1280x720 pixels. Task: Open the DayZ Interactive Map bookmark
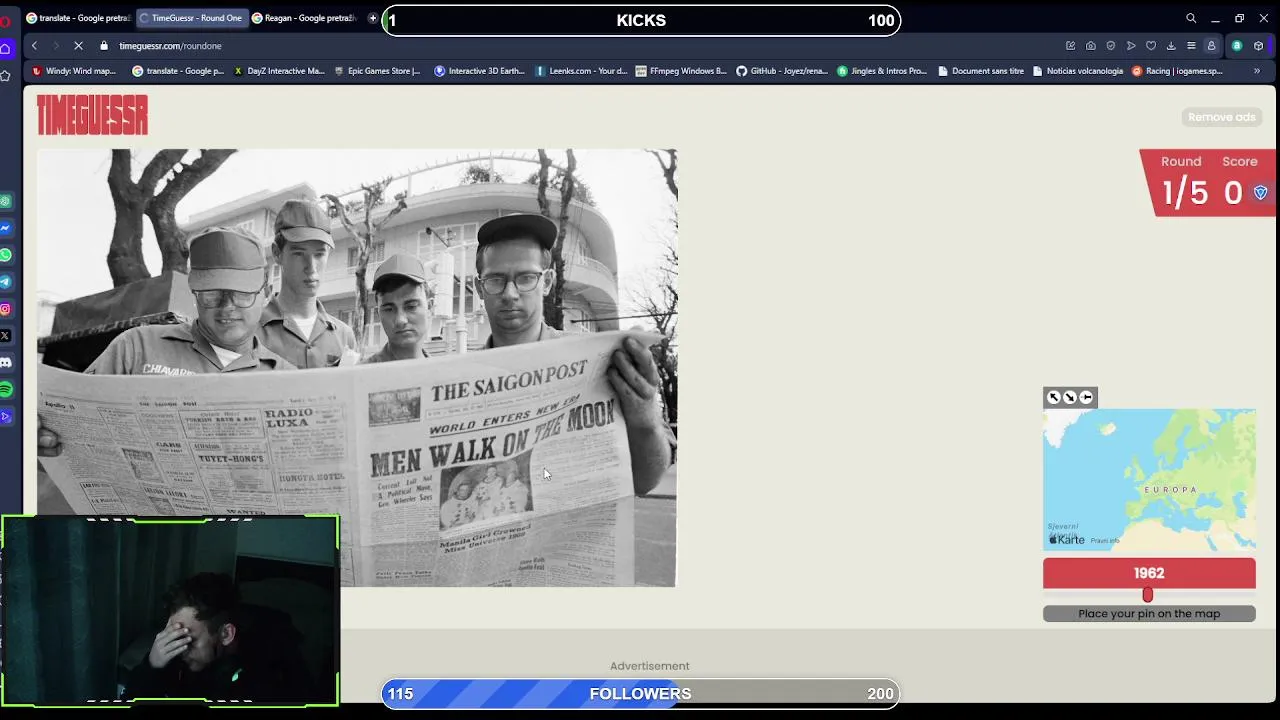tap(279, 71)
